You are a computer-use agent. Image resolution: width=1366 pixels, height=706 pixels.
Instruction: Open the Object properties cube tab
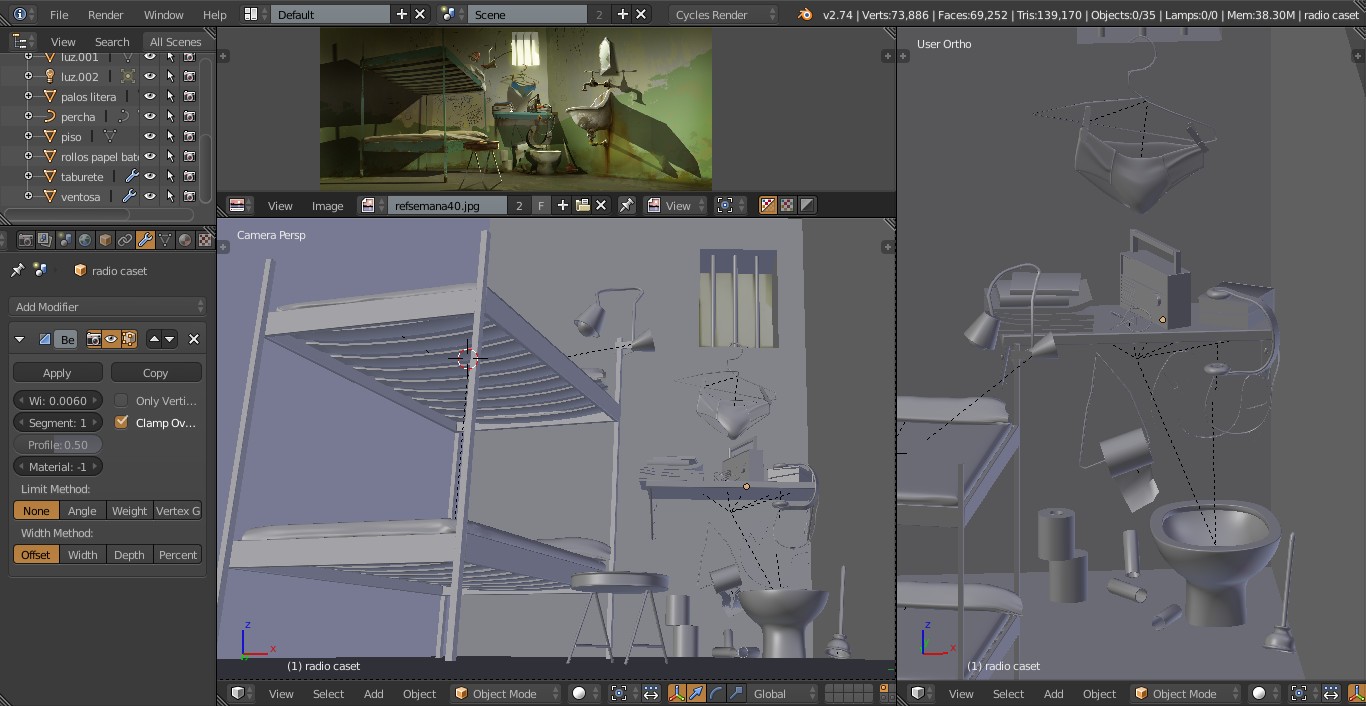[105, 240]
